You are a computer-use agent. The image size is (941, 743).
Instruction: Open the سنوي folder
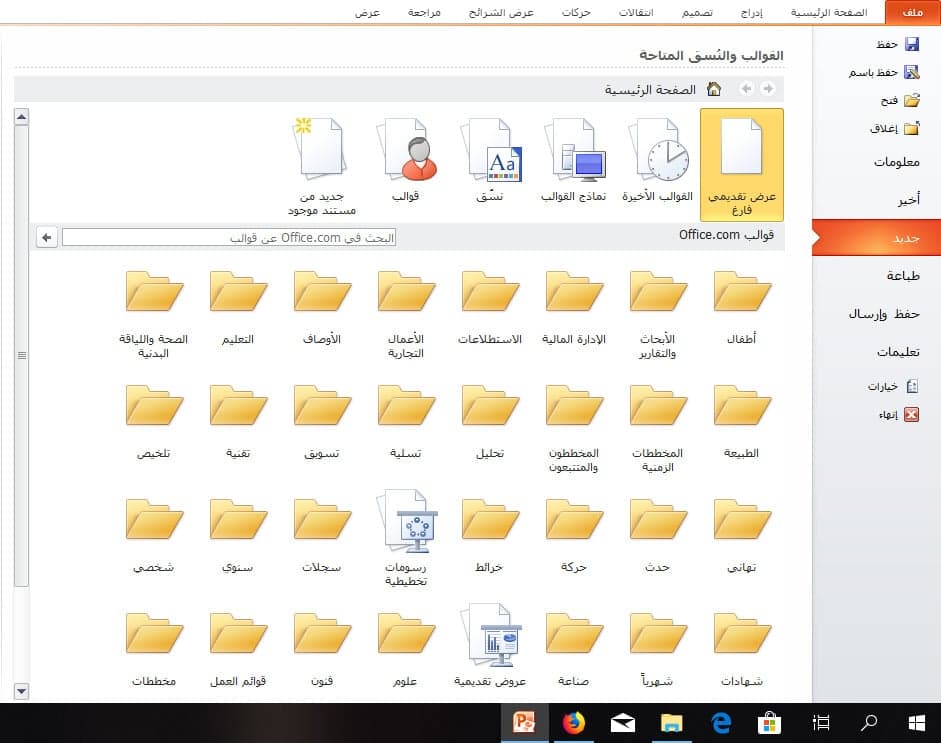coord(238,535)
